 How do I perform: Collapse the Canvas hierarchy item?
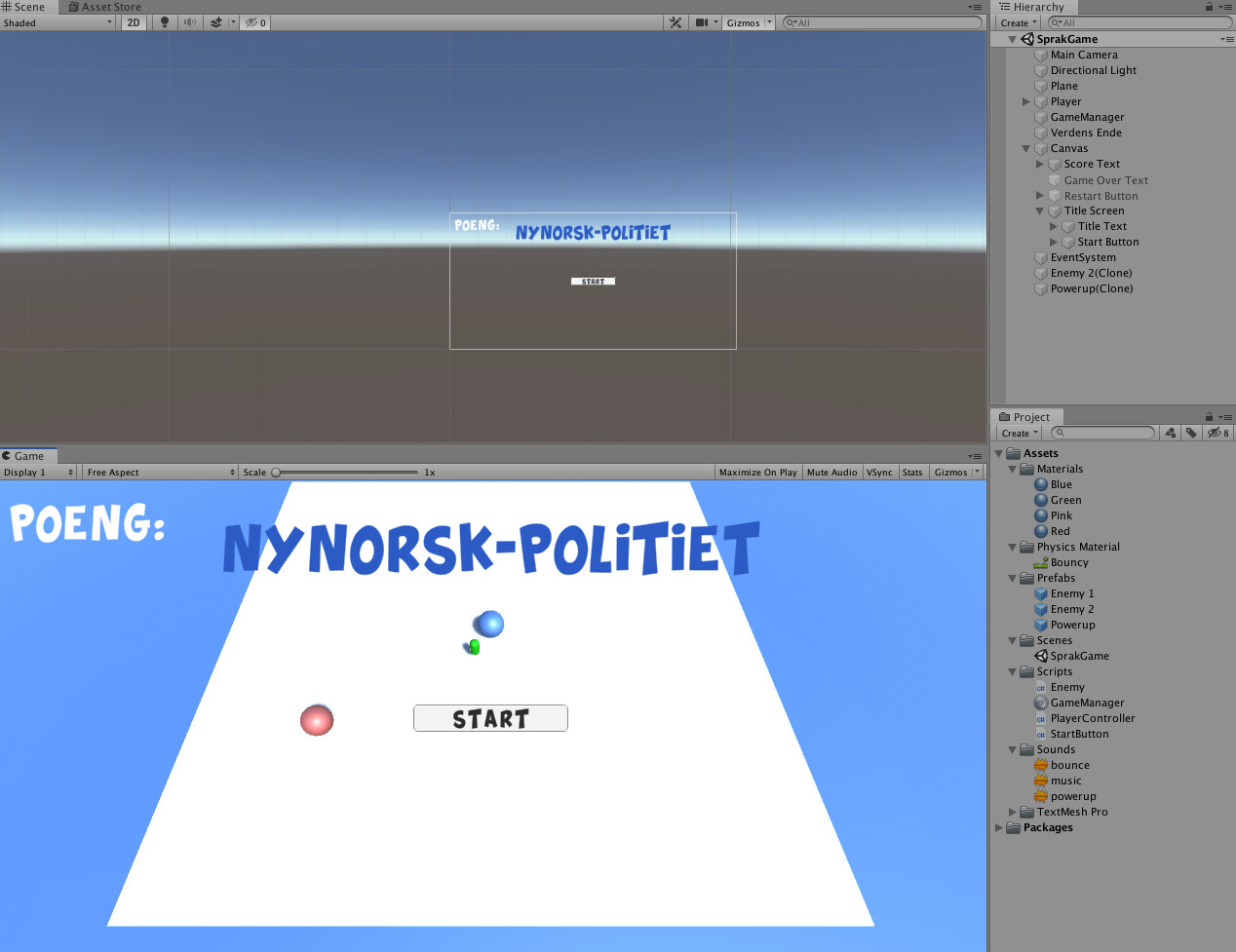click(1025, 148)
